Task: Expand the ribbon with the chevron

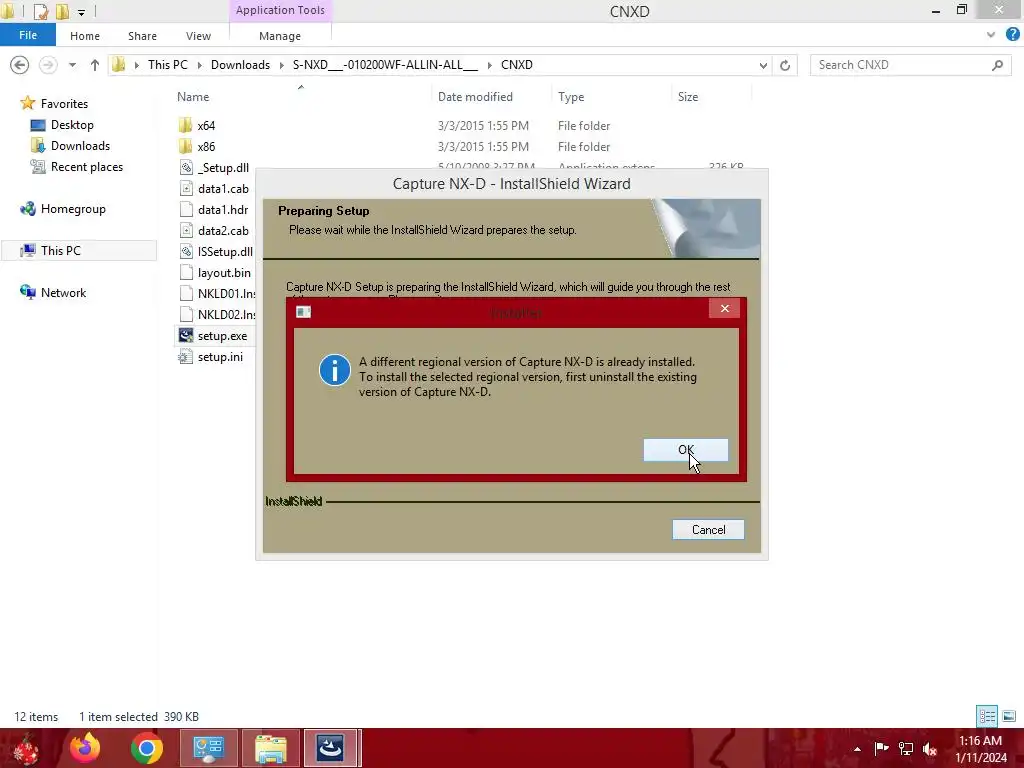Action: pyautogui.click(x=991, y=35)
